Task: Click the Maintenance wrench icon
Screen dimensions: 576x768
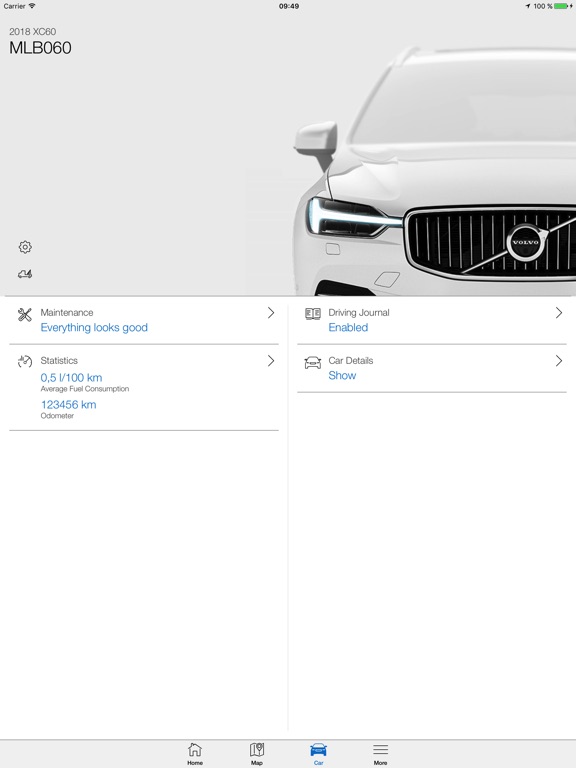Action: (24, 314)
